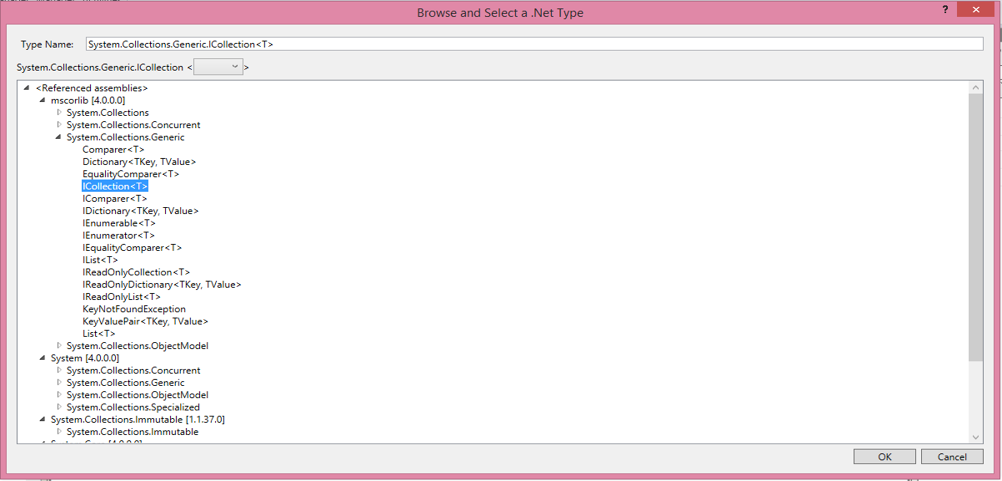Click the Type Name input field

[534, 44]
